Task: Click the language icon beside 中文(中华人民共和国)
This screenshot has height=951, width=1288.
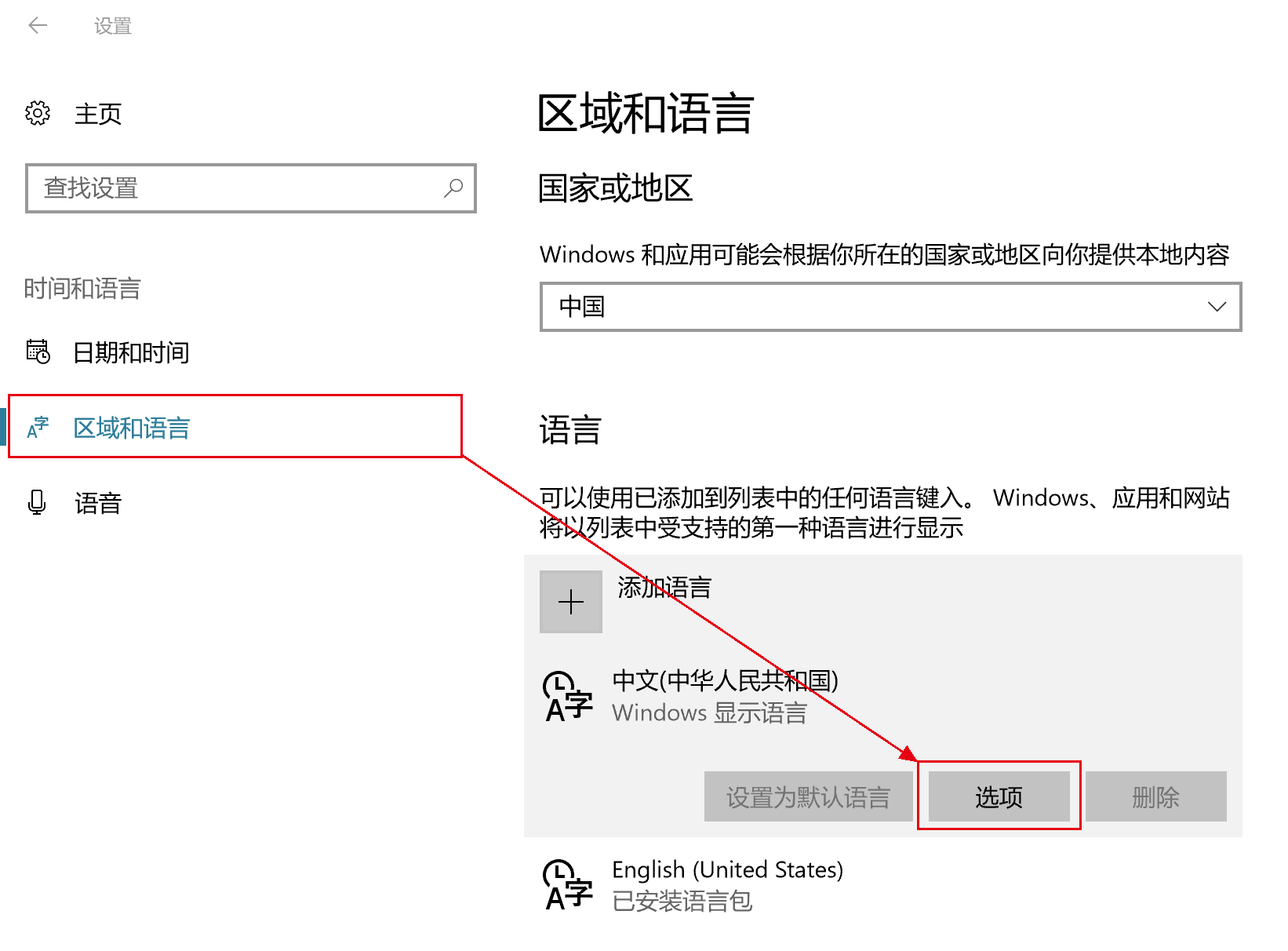Action: (x=566, y=697)
